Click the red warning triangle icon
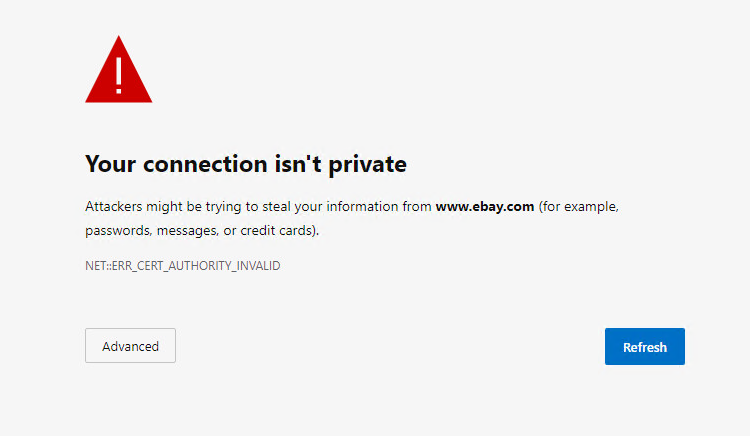The width and height of the screenshot is (750, 436). click(119, 69)
